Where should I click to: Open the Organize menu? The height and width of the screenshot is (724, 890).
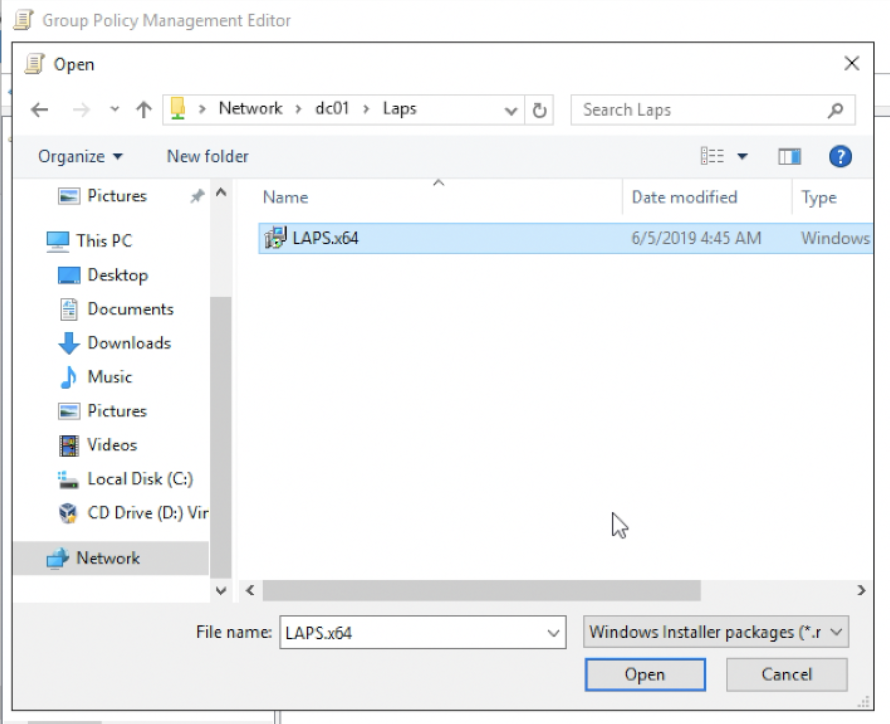80,156
